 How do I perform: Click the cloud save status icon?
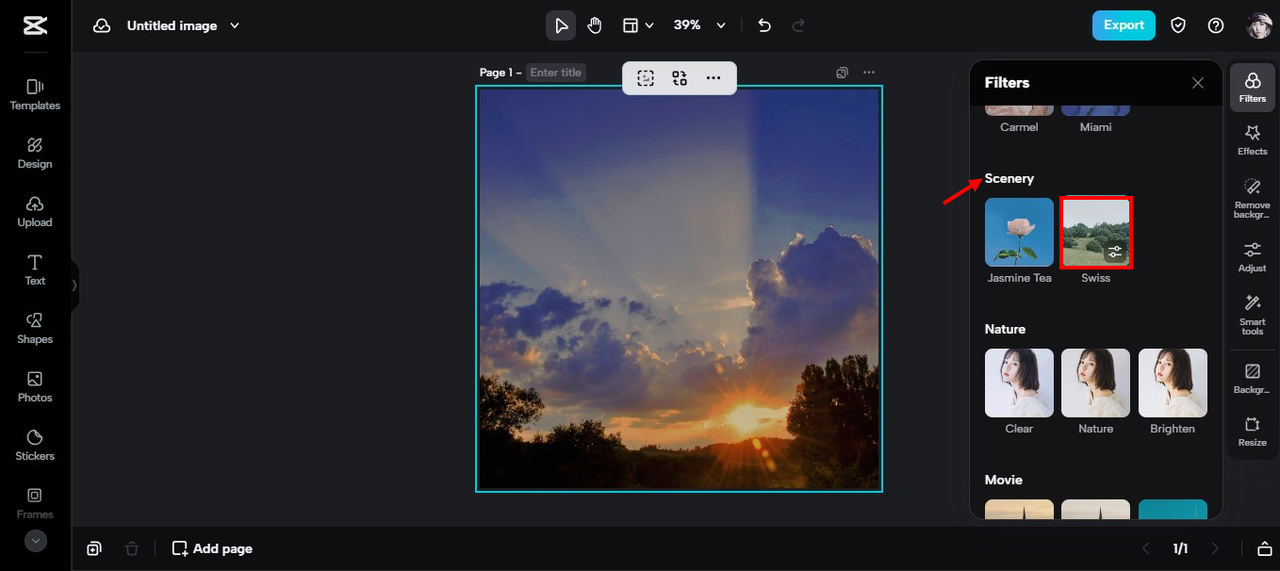[x=102, y=26]
